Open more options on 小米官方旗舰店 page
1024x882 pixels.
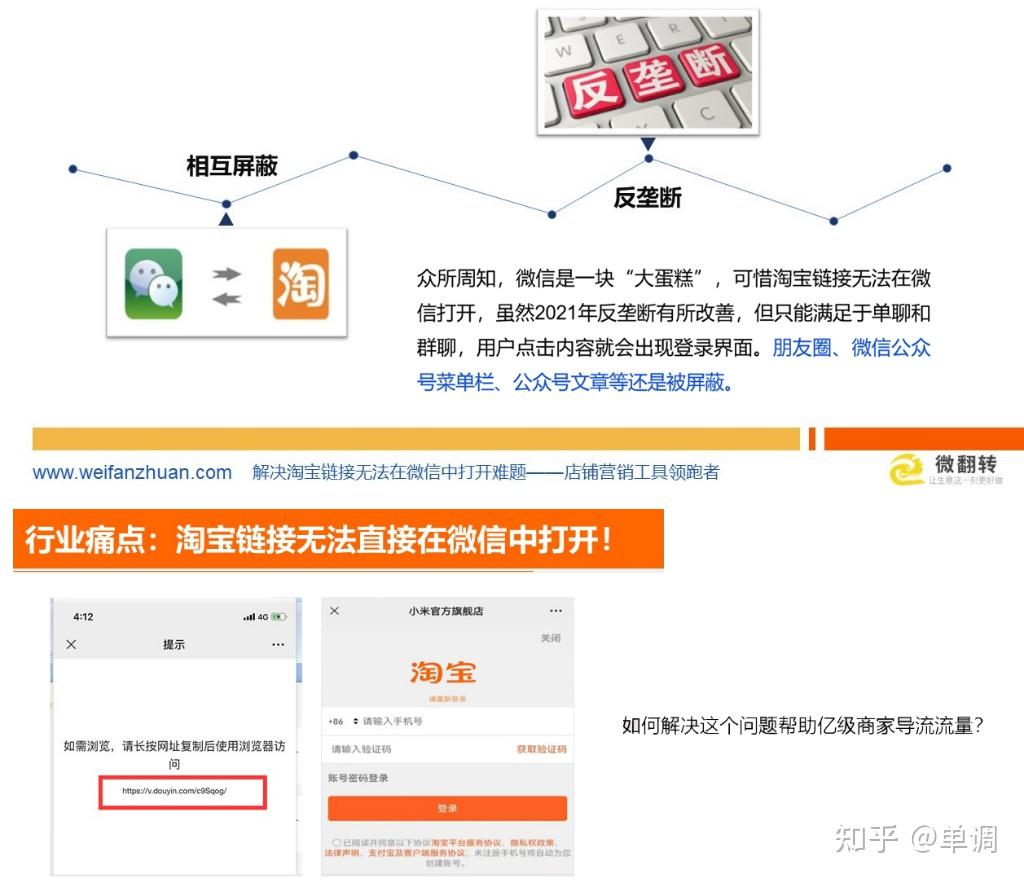[x=556, y=610]
